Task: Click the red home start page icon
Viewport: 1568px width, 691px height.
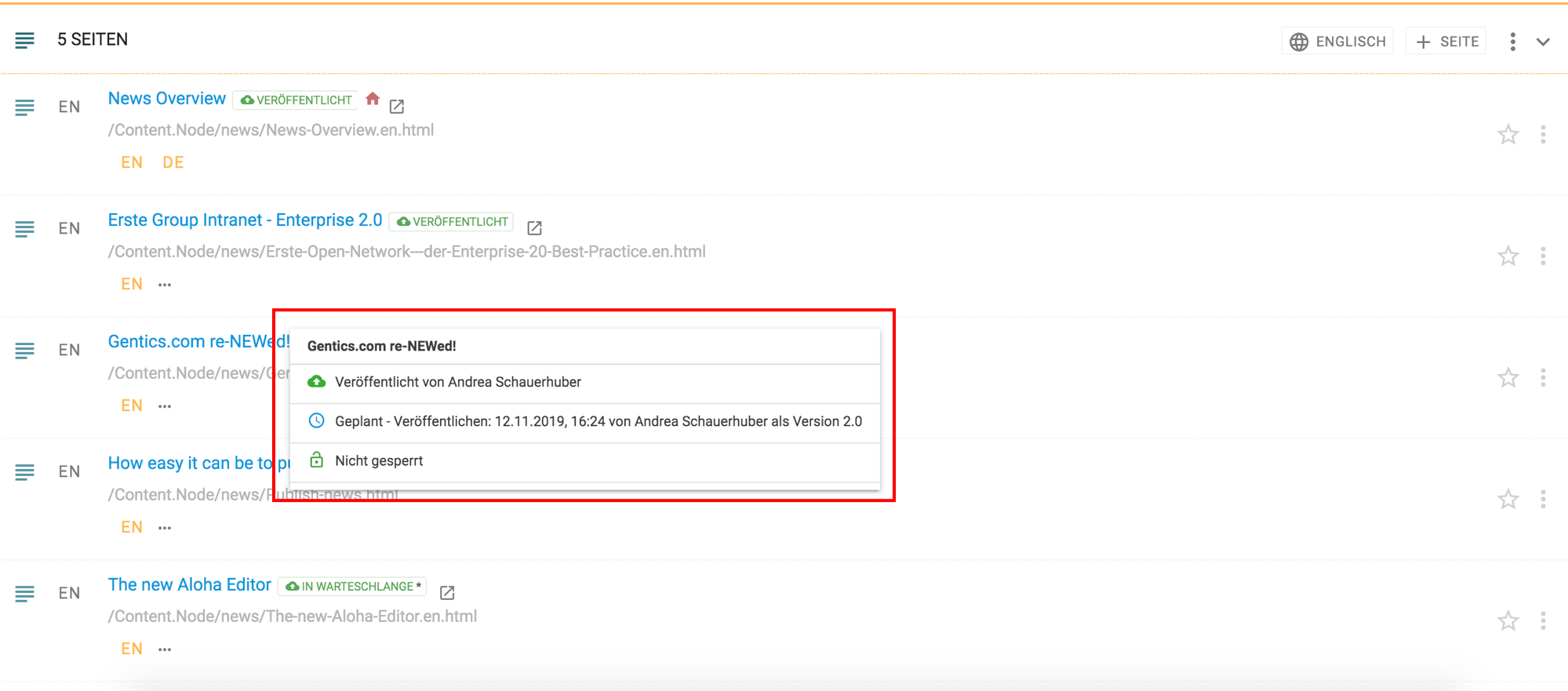Action: click(373, 99)
